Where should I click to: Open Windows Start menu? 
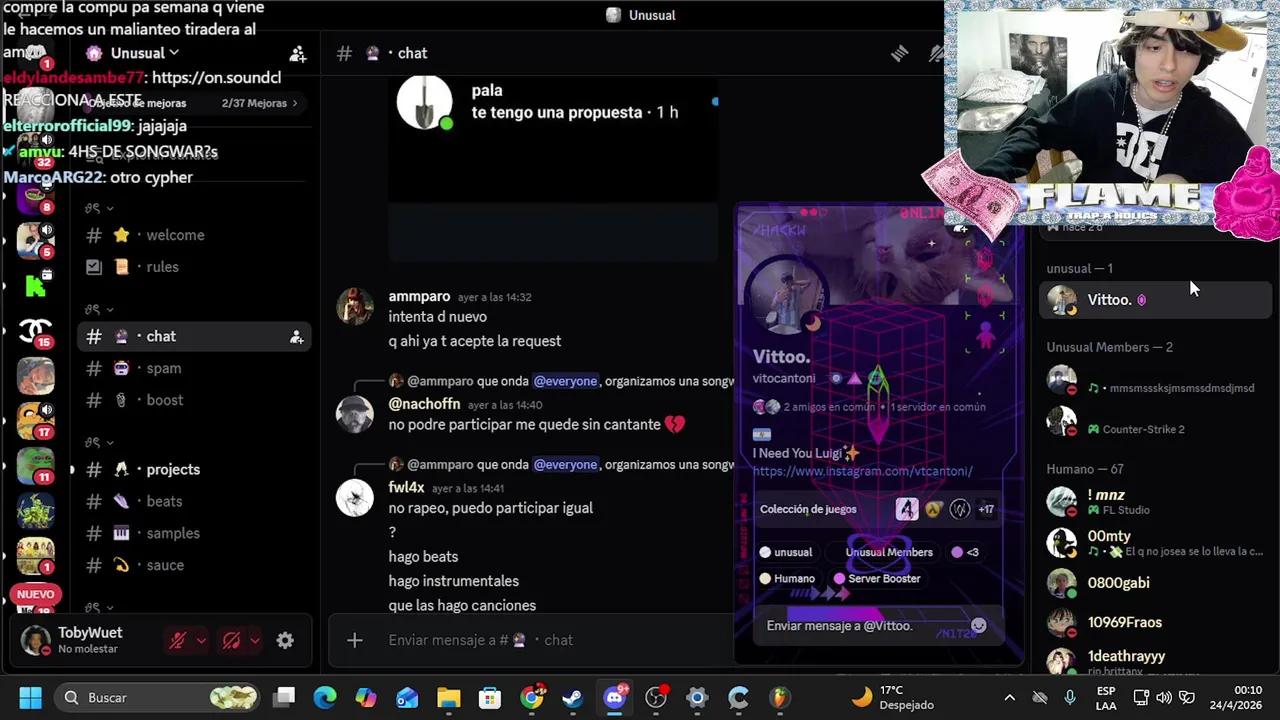pos(30,697)
